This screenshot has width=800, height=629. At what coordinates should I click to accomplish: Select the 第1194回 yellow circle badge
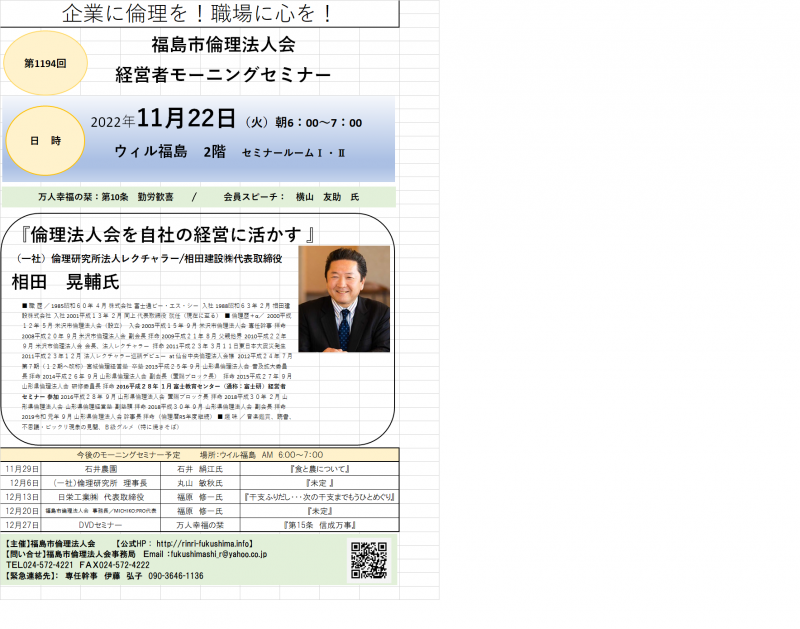pos(44,60)
